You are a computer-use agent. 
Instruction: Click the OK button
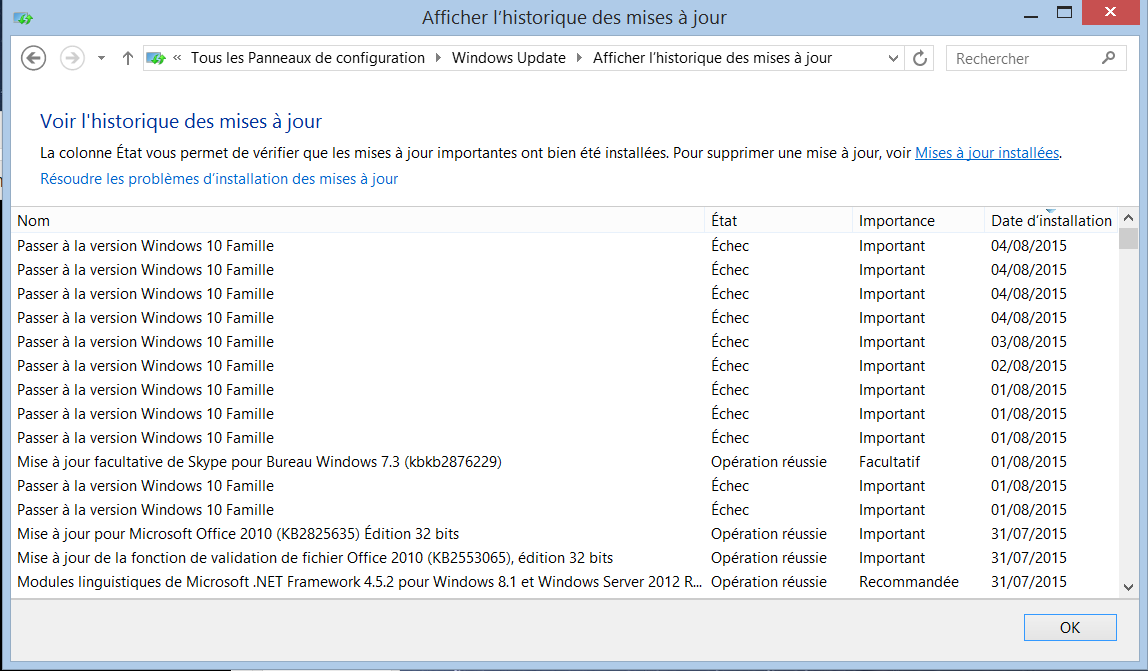click(1070, 628)
